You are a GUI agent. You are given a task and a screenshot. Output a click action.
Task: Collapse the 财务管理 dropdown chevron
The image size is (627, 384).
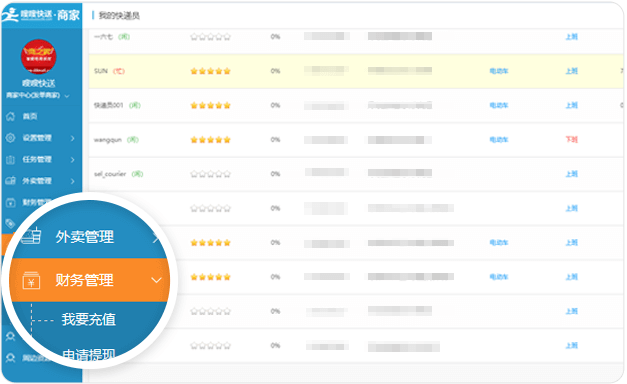click(157, 280)
